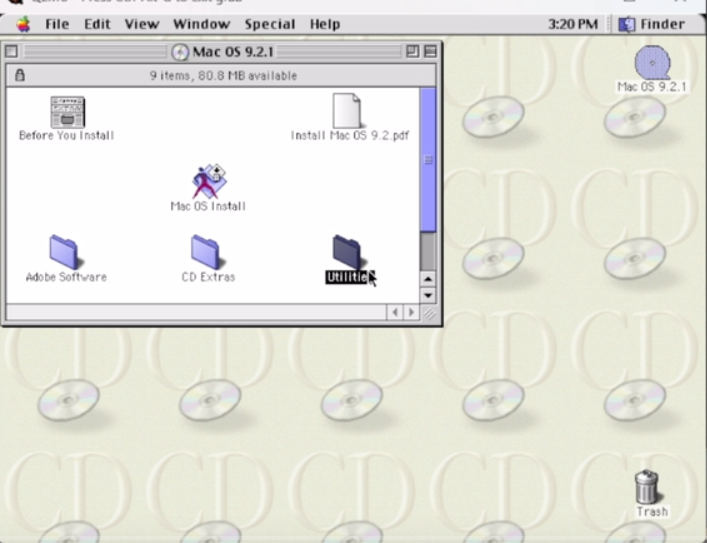Screen dimensions: 707x543
Task: Open the Help menu
Action: coord(324,24)
